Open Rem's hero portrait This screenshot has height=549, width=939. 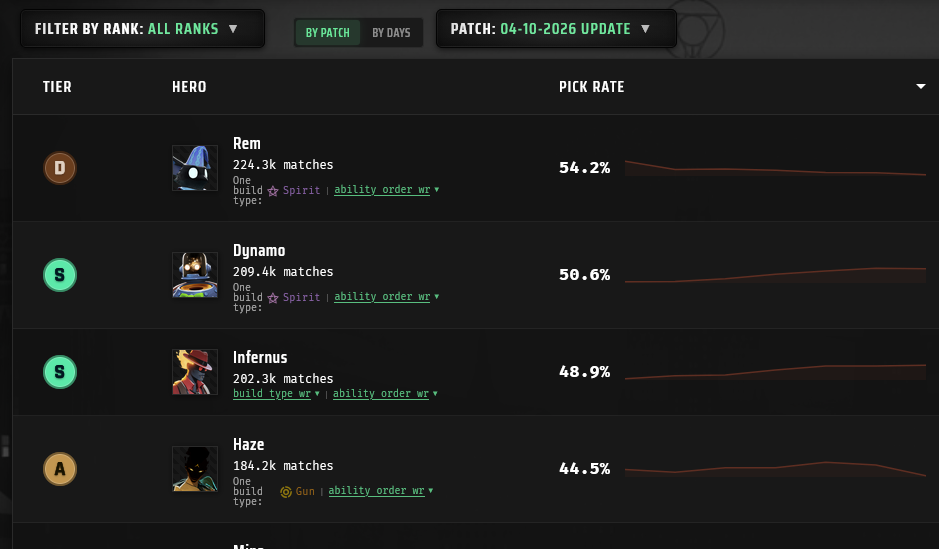pyautogui.click(x=195, y=168)
